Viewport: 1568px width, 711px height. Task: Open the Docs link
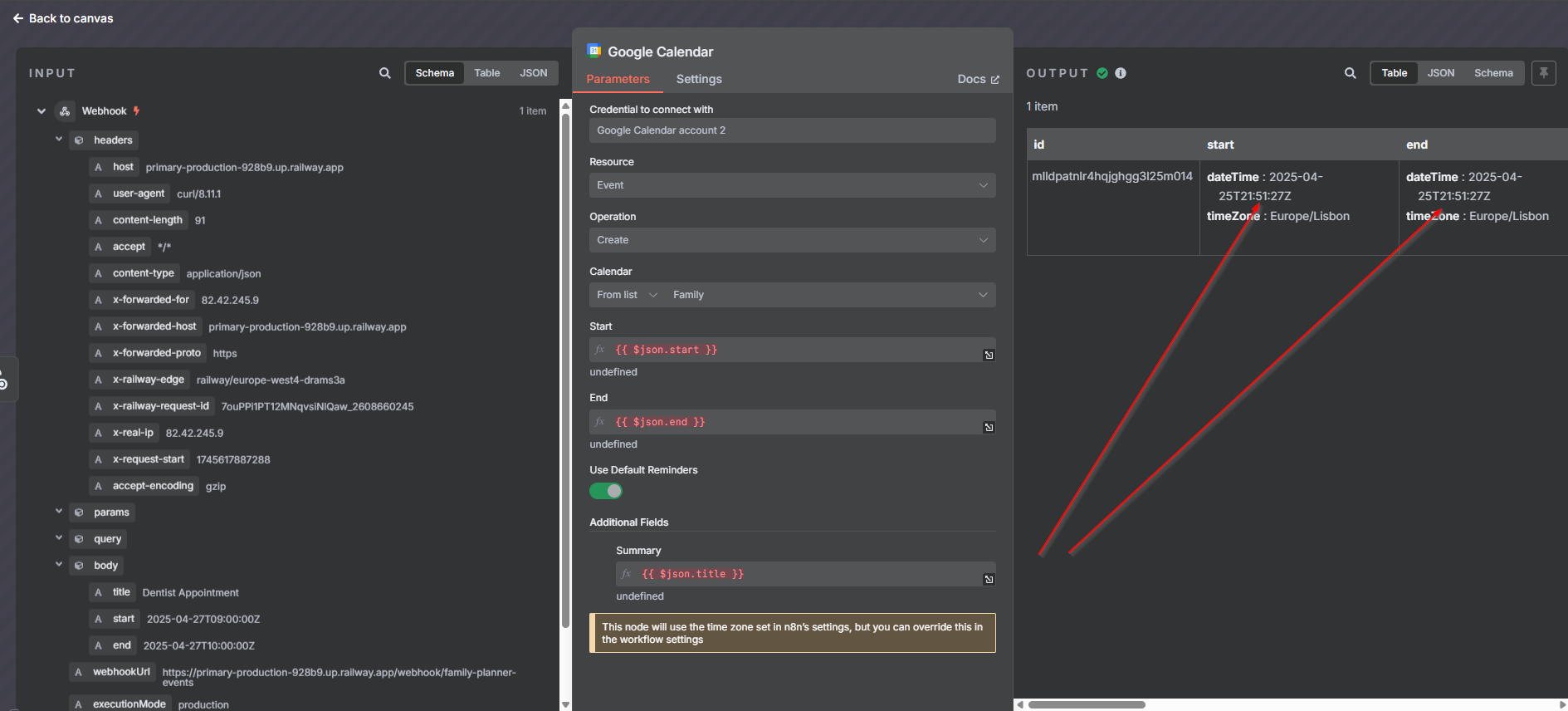(x=978, y=80)
